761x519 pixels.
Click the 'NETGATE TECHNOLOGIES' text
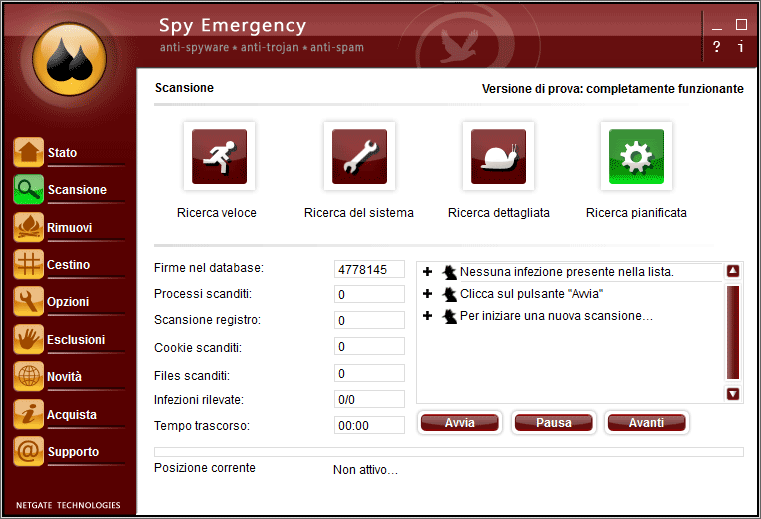pos(68,505)
